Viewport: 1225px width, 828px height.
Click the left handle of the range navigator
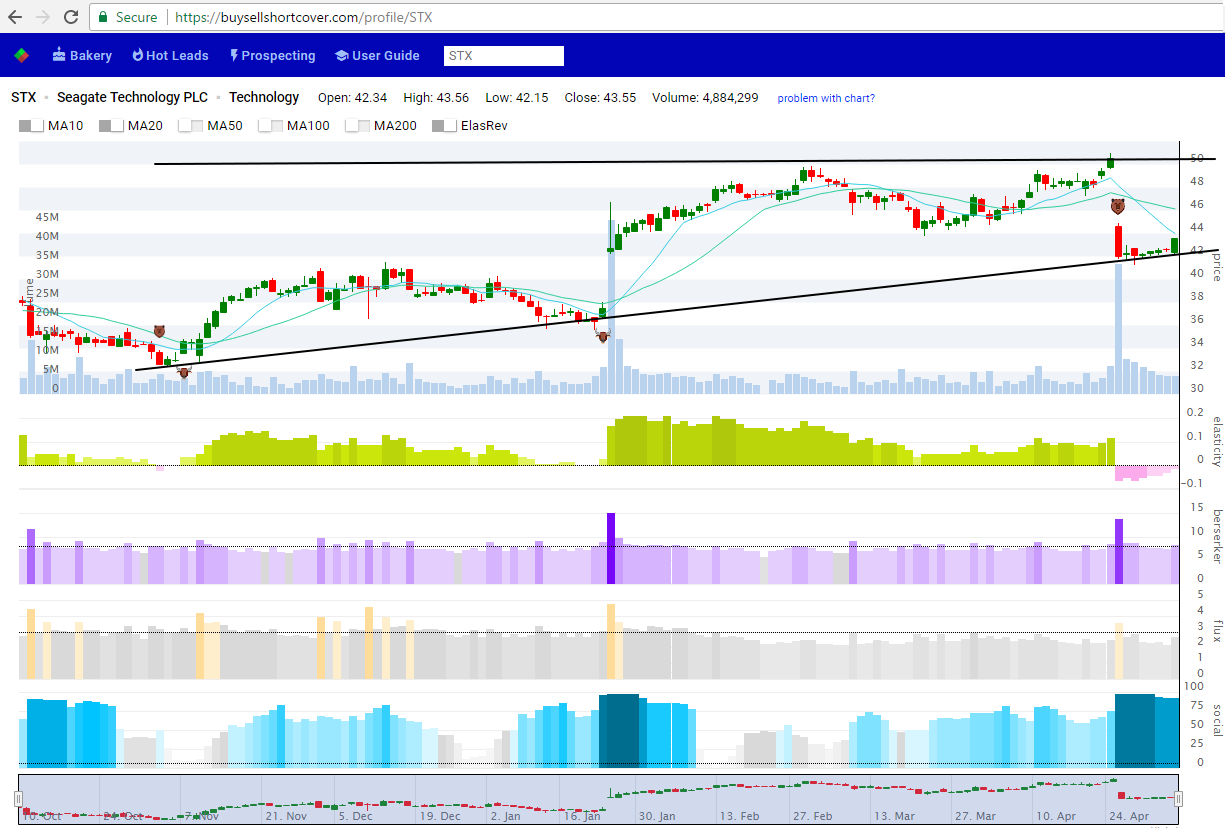(x=18, y=799)
